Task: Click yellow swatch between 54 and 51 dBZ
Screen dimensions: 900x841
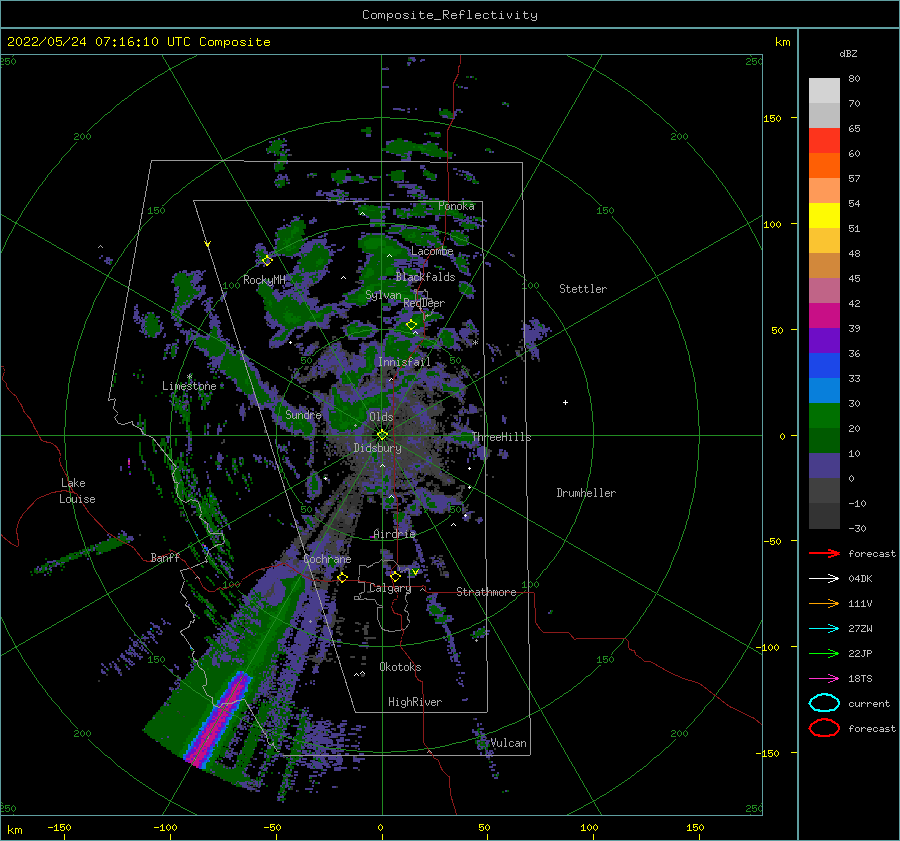Action: (x=824, y=215)
